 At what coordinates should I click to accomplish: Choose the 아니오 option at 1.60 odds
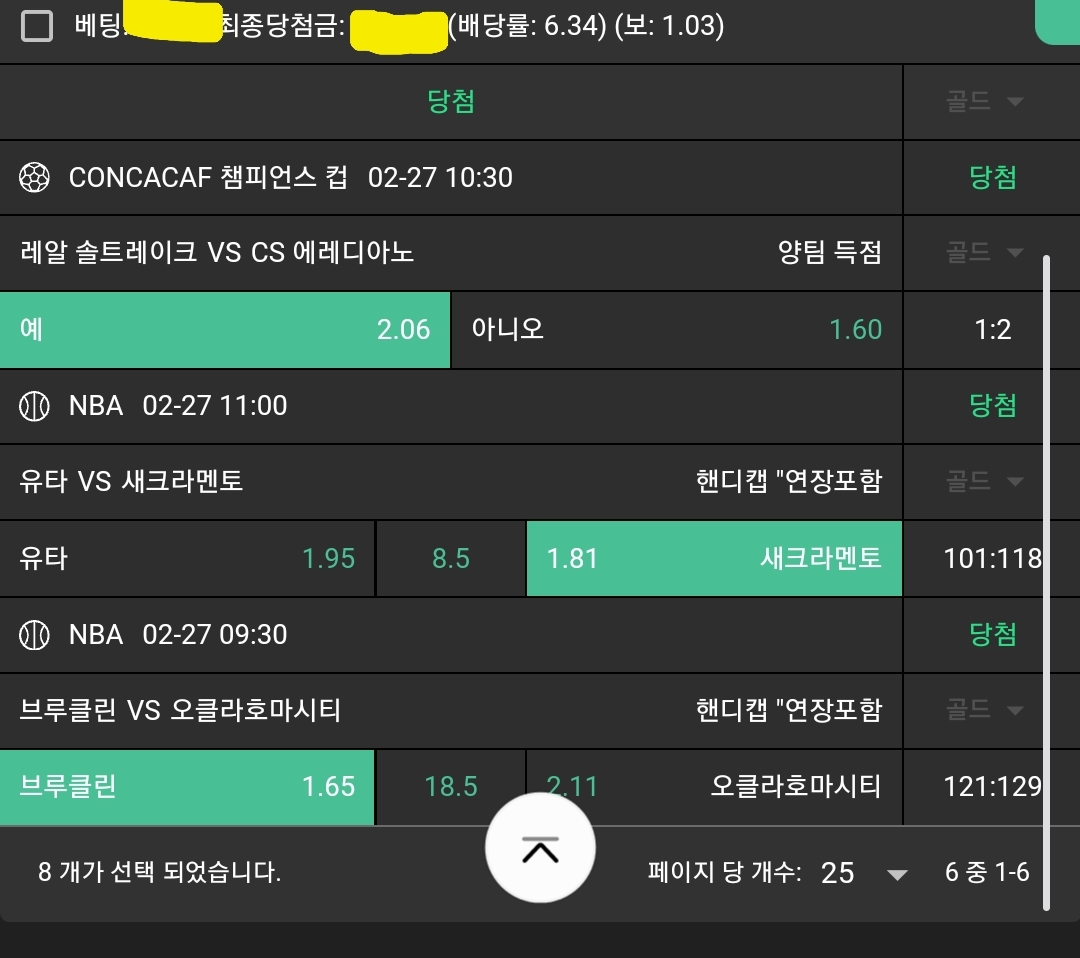tap(676, 330)
